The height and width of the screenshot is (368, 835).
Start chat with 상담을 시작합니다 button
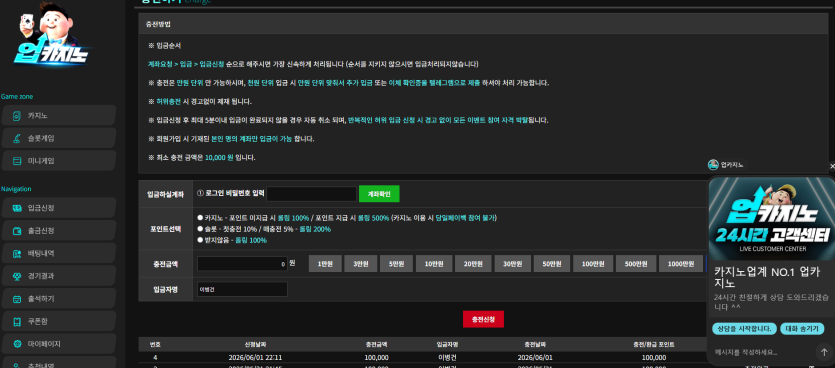(x=744, y=329)
